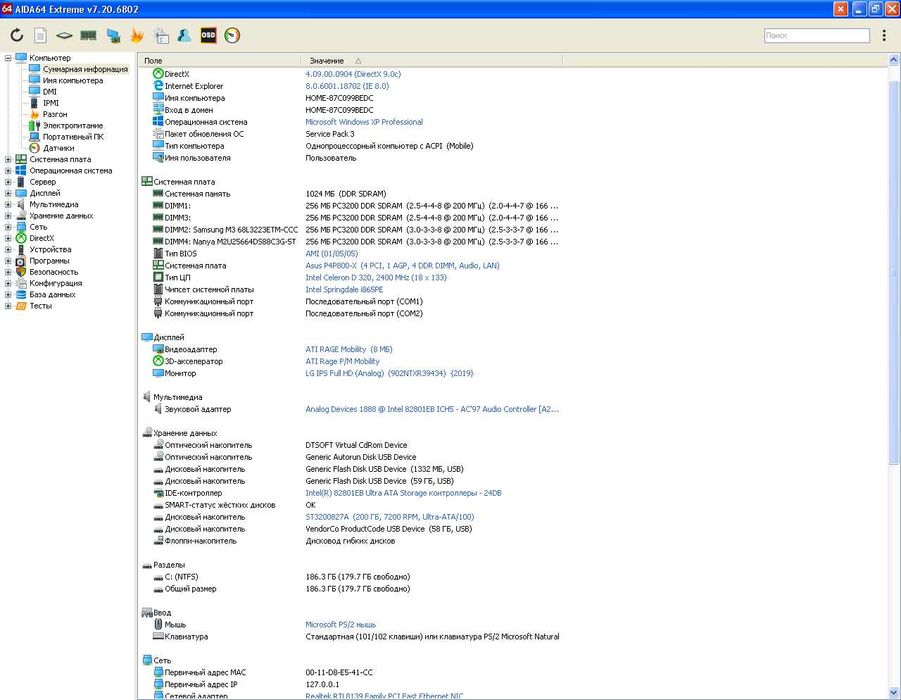Open the LG IPS Full HD monitor link
Viewport: 901px width, 700px height.
point(389,374)
